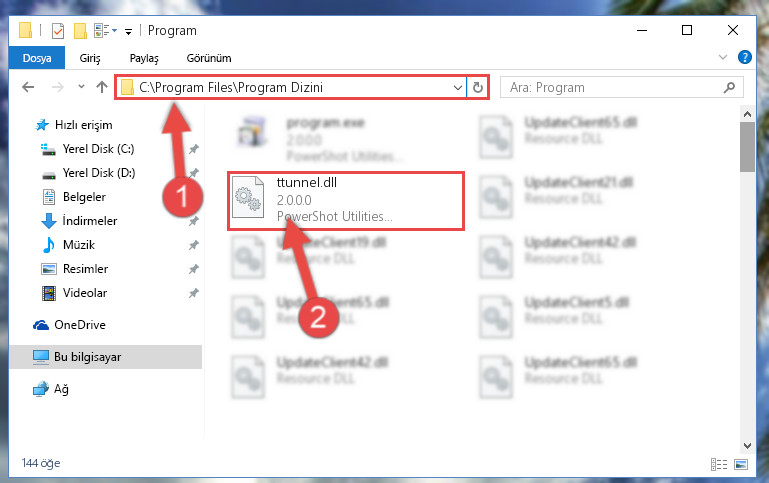Click the Up directory arrow
The image size is (769, 483).
coord(102,87)
